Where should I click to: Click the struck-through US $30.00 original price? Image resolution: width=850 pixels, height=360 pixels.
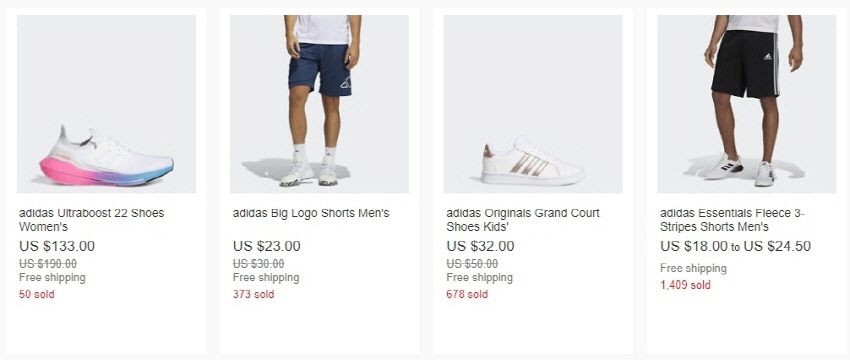click(x=259, y=264)
